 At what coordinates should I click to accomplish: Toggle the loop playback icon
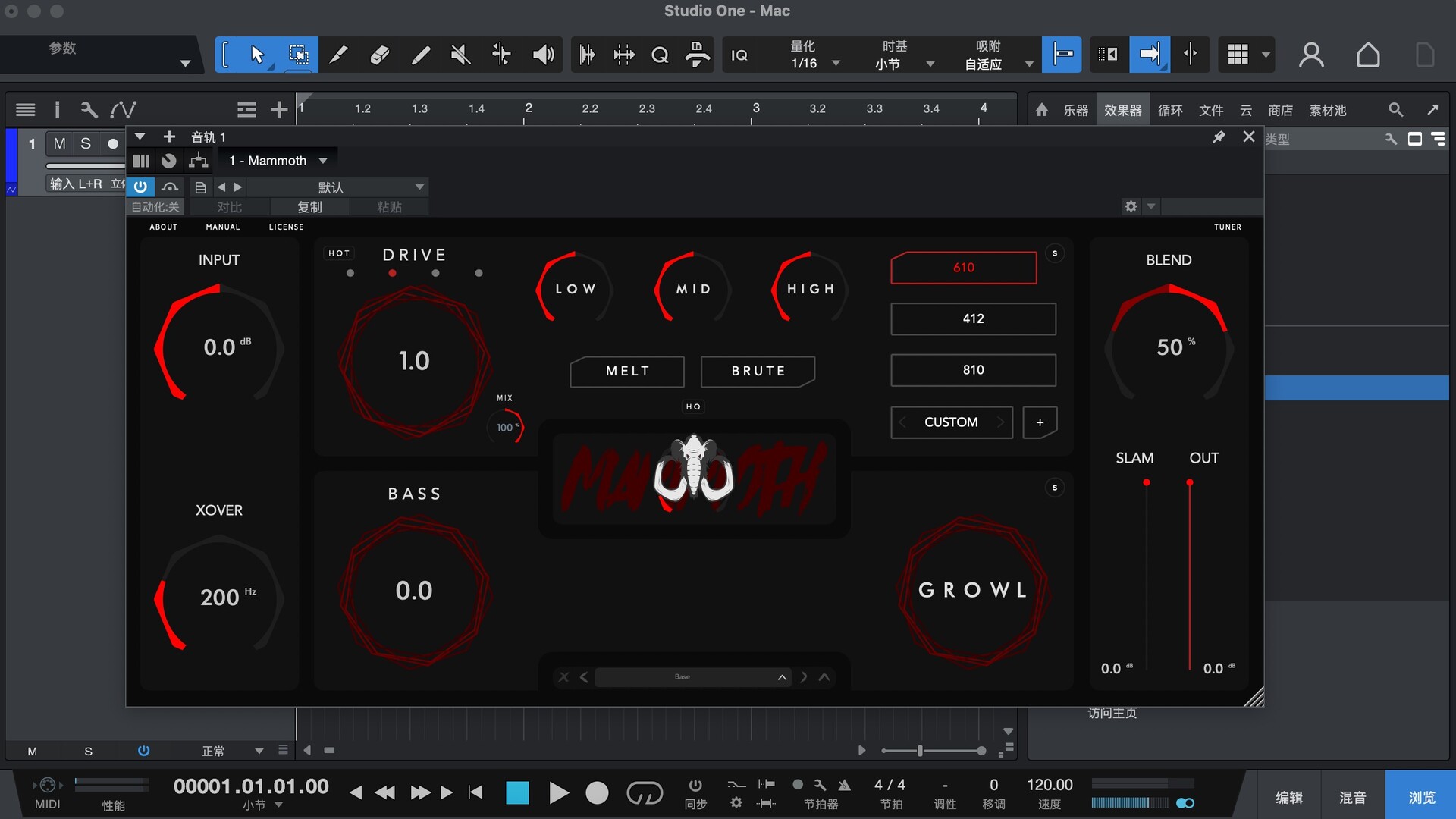click(x=644, y=793)
